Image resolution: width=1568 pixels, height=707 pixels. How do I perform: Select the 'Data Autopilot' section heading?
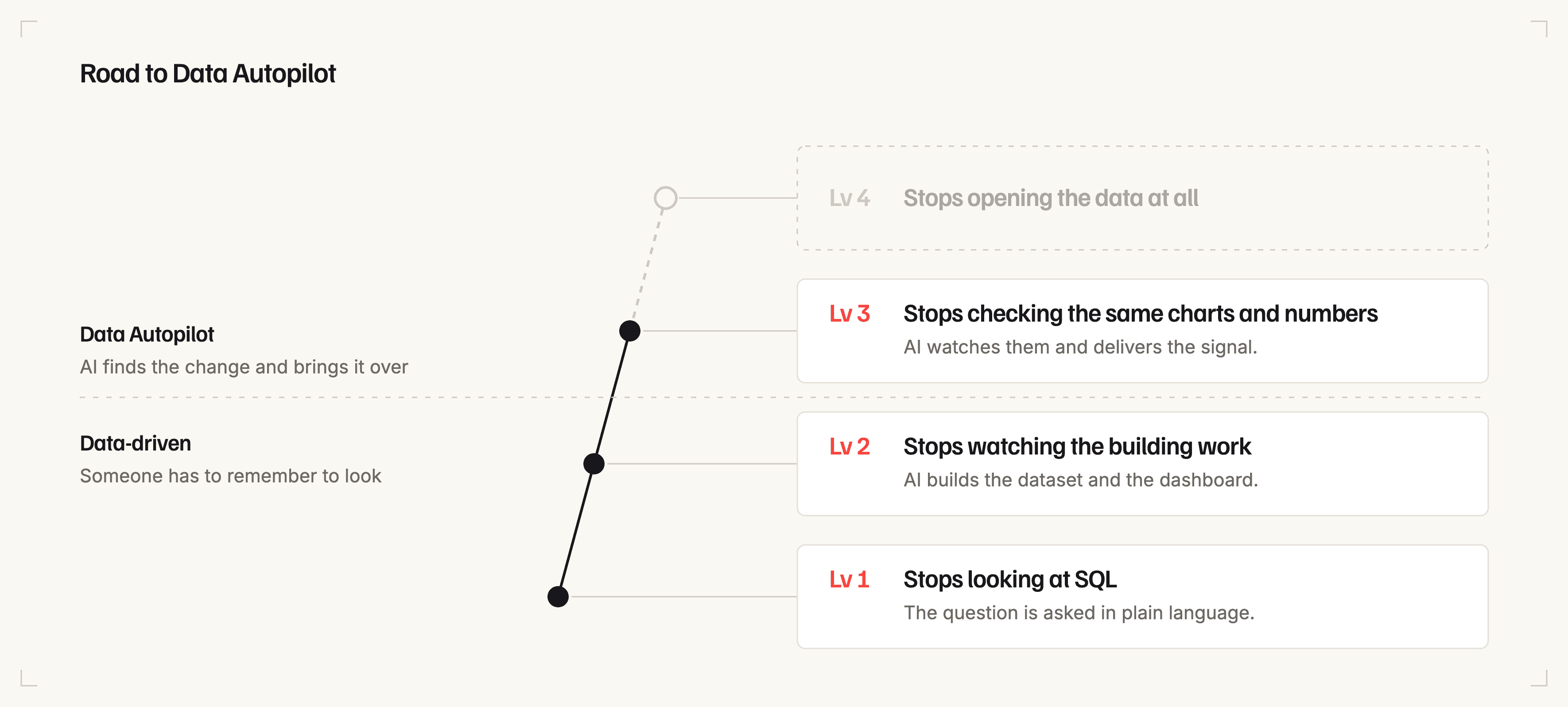pyautogui.click(x=147, y=334)
